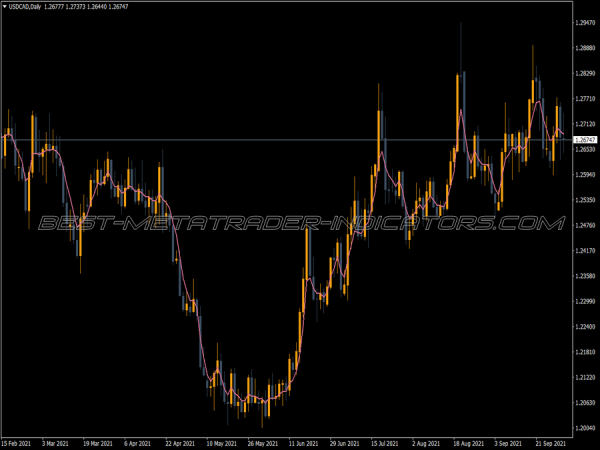Click the 1.22990 price scale value

pos(585,301)
